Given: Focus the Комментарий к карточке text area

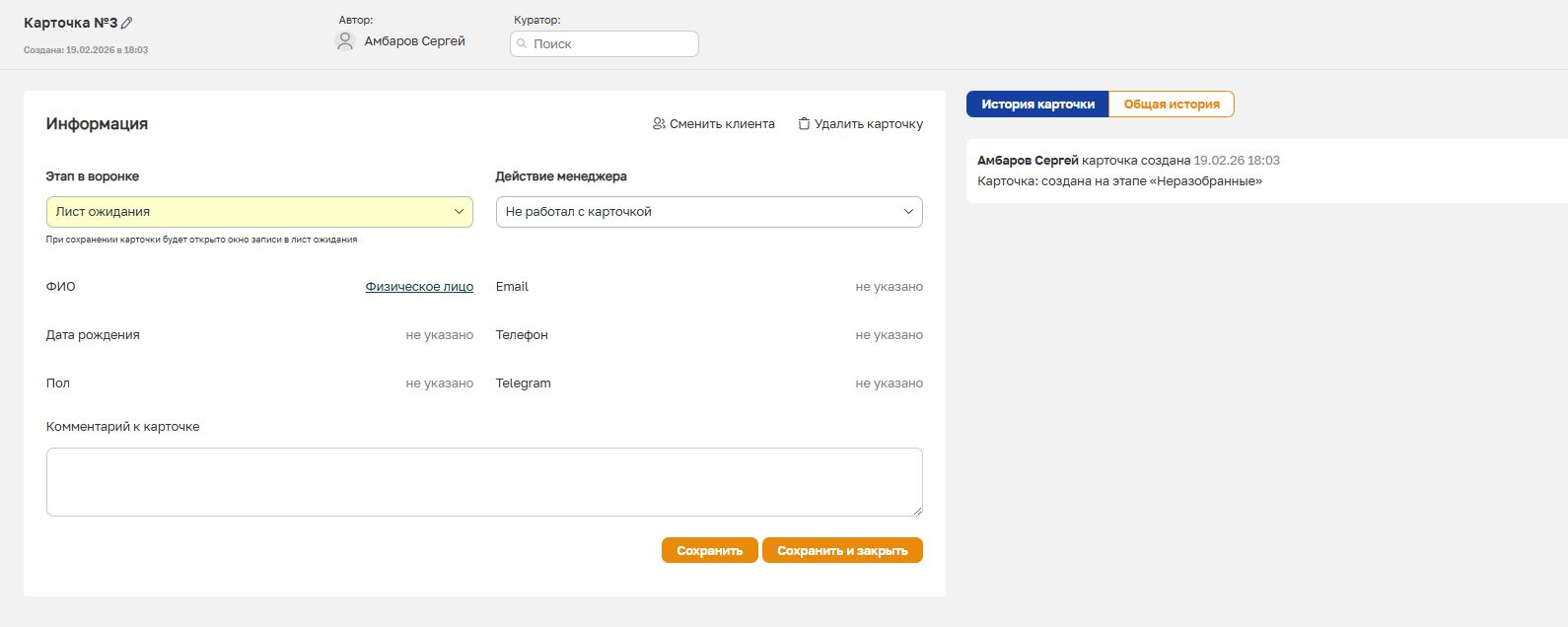Looking at the screenshot, I should click(x=483, y=482).
